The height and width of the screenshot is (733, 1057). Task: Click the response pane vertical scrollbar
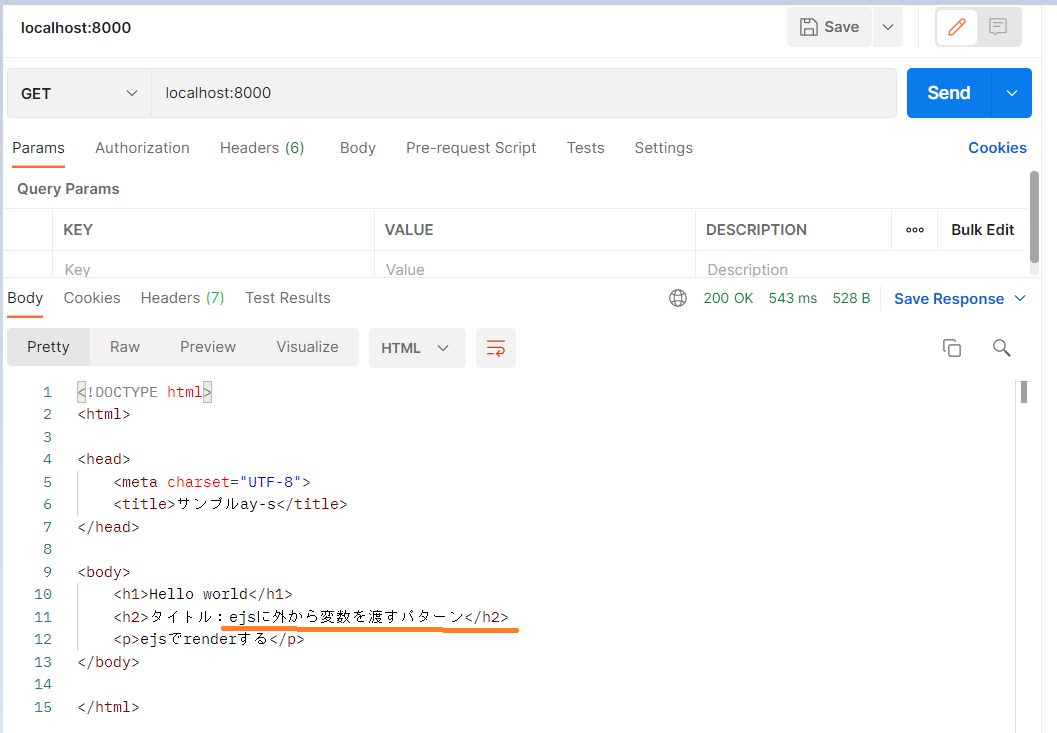point(1023,392)
